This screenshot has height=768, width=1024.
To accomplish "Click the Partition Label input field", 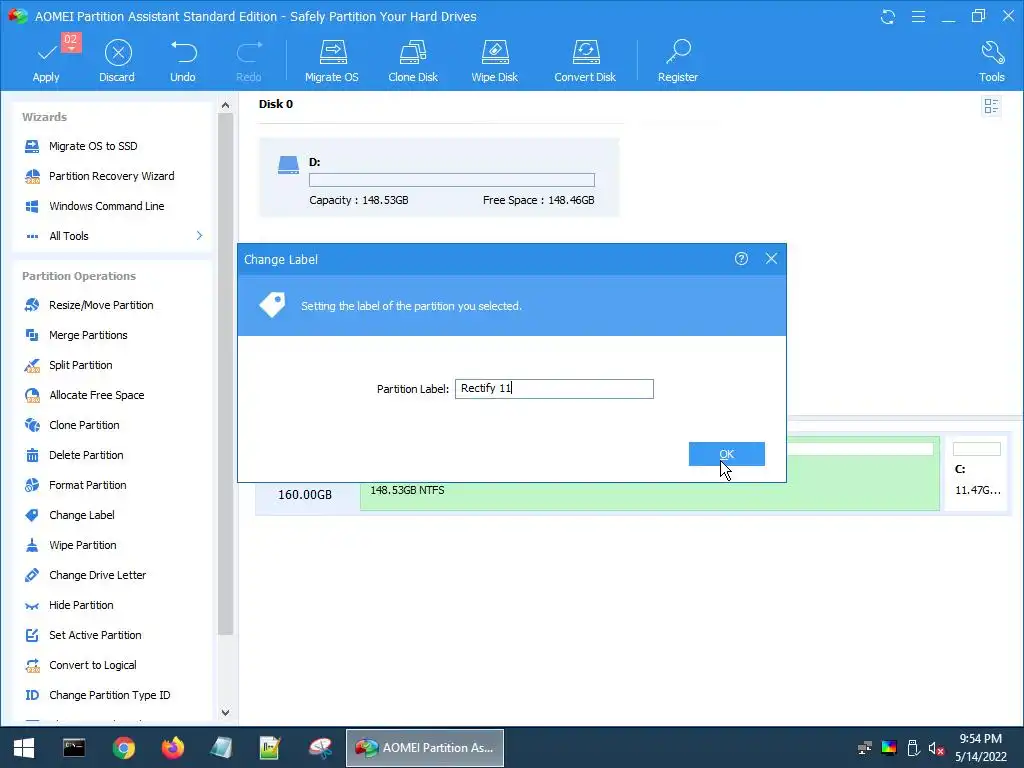I will tap(554, 389).
